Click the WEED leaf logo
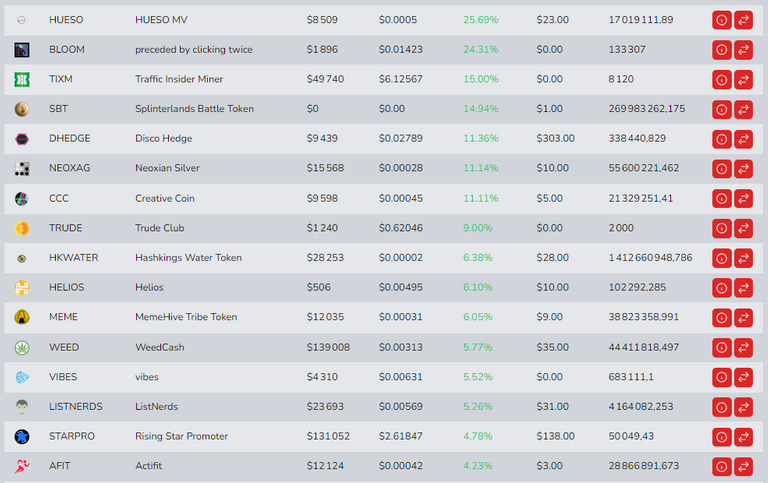Viewport: 768px width, 483px height. click(22, 347)
